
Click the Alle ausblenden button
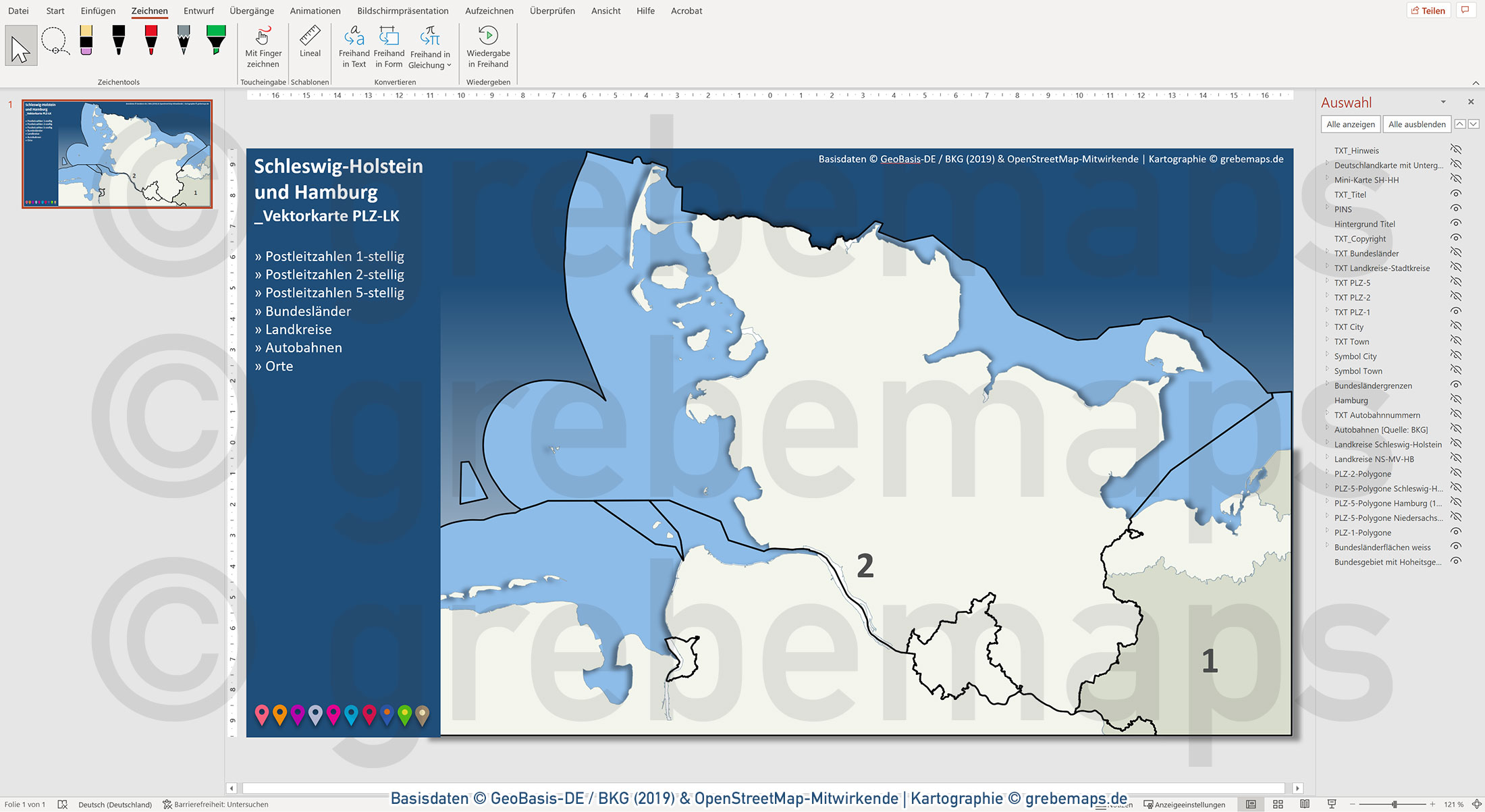1416,124
